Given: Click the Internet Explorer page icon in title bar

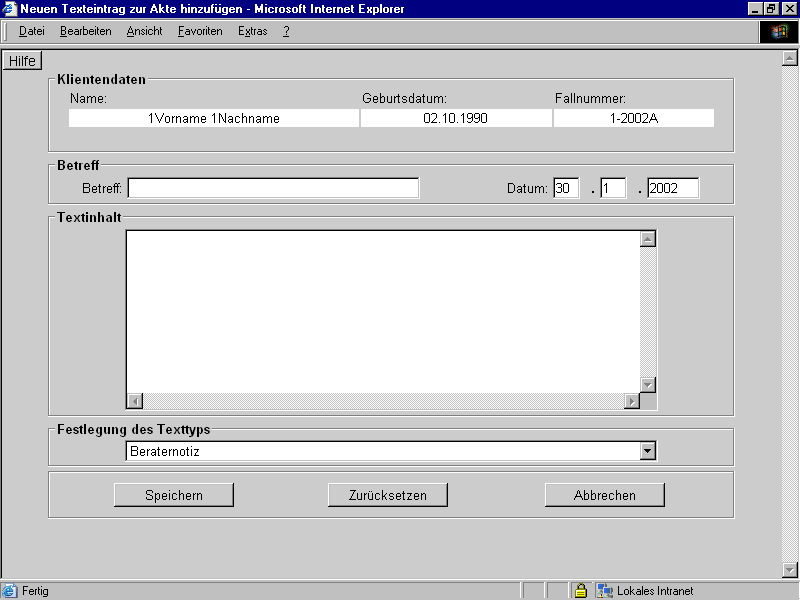Looking at the screenshot, I should tap(10, 9).
